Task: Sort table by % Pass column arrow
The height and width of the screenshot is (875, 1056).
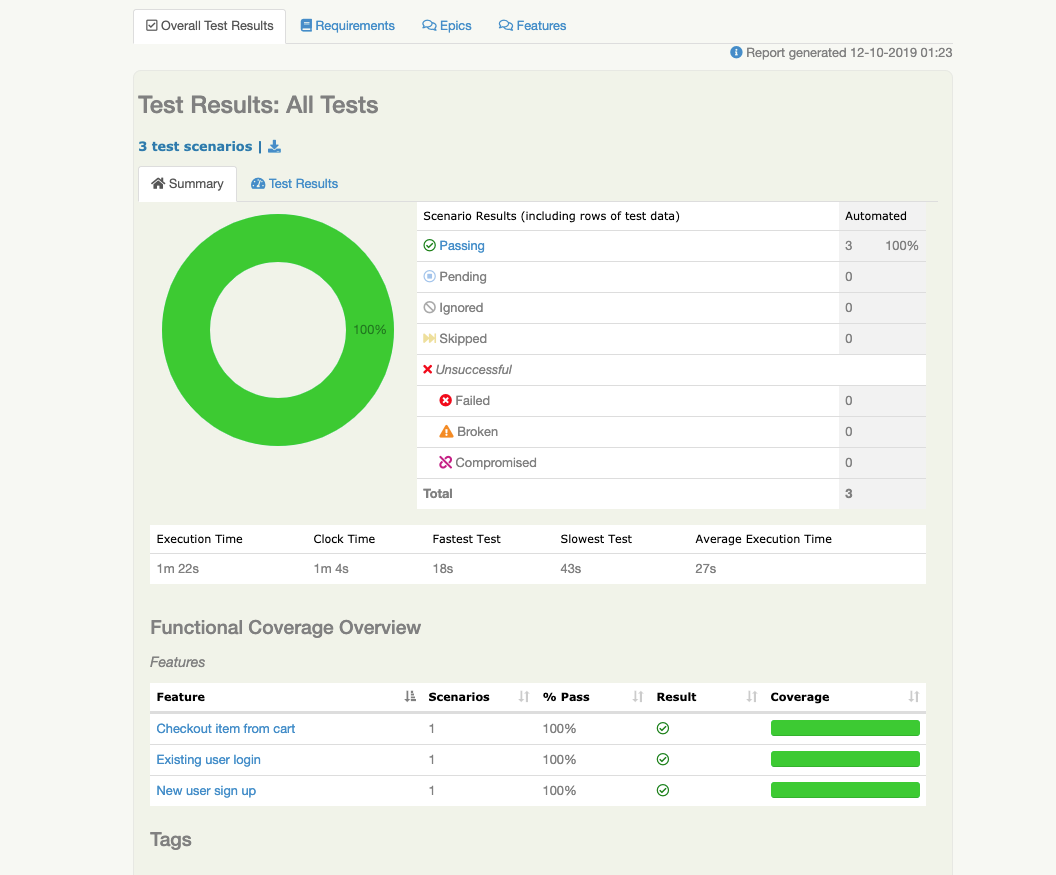Action: pyautogui.click(x=638, y=697)
